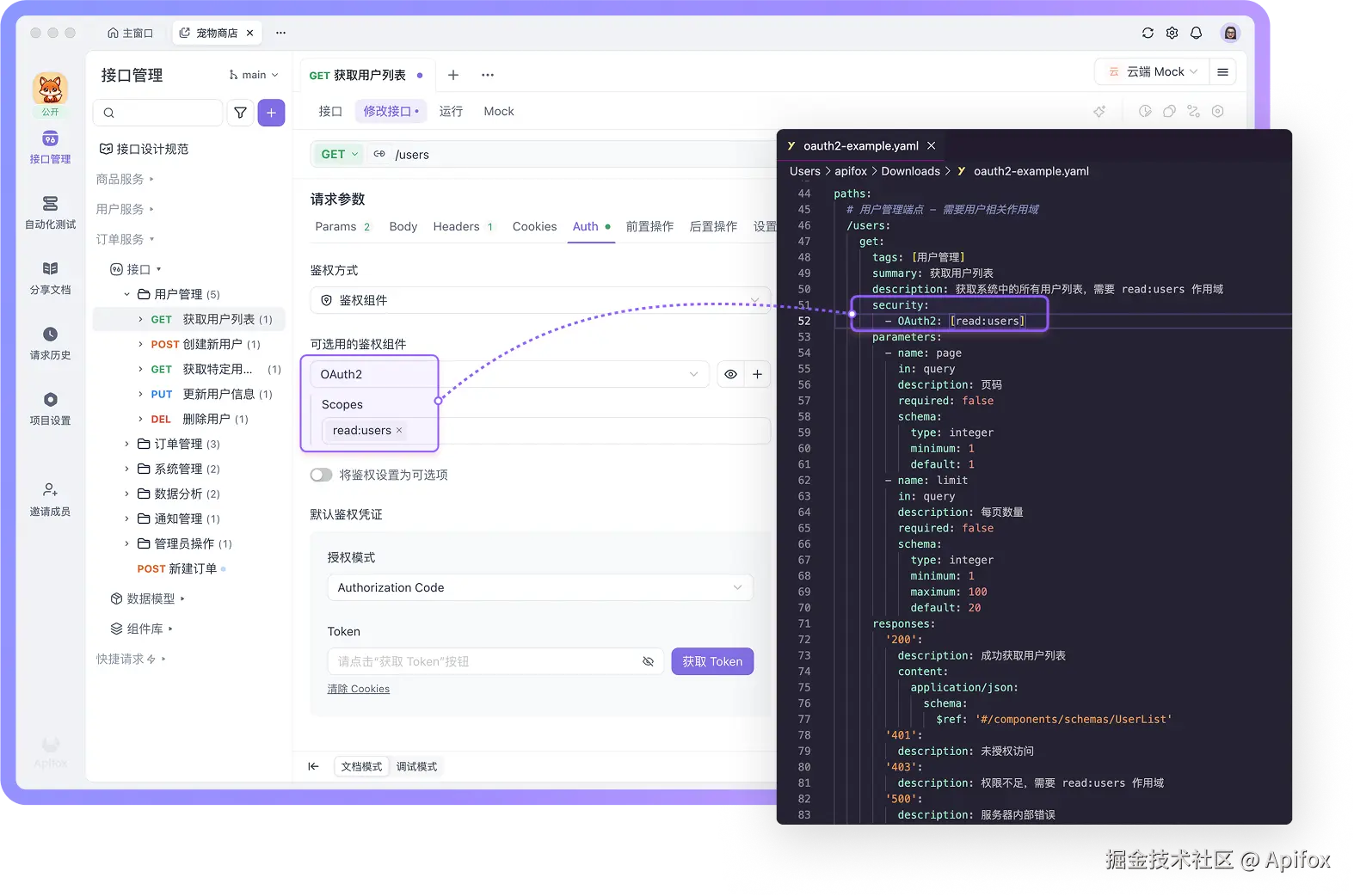Image resolution: width=1354 pixels, height=896 pixels.
Task: Click the plus icon to open new tab
Action: [x=453, y=75]
